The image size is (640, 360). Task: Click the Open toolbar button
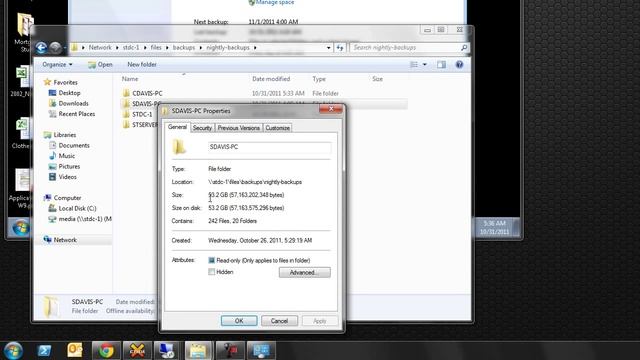(100, 64)
